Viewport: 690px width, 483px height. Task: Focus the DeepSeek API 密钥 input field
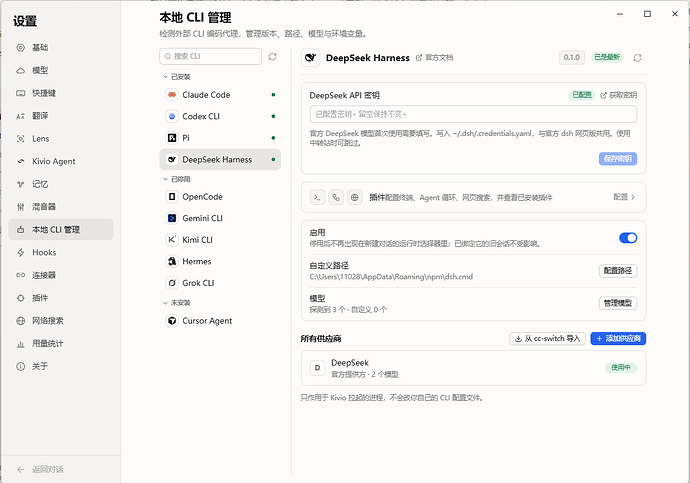point(473,114)
